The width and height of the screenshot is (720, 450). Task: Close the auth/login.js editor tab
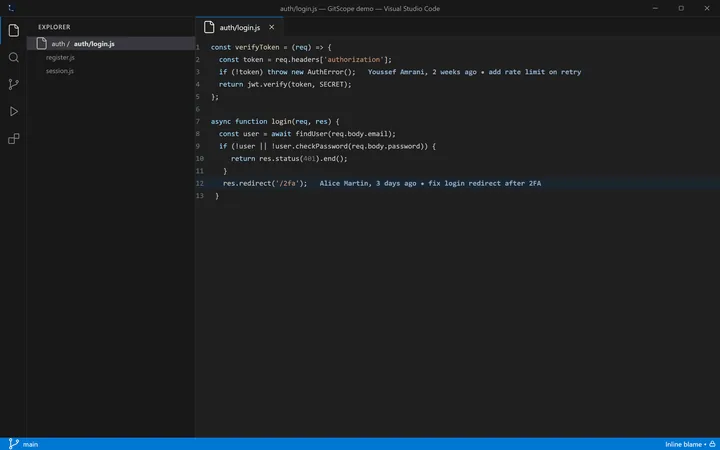click(x=271, y=27)
